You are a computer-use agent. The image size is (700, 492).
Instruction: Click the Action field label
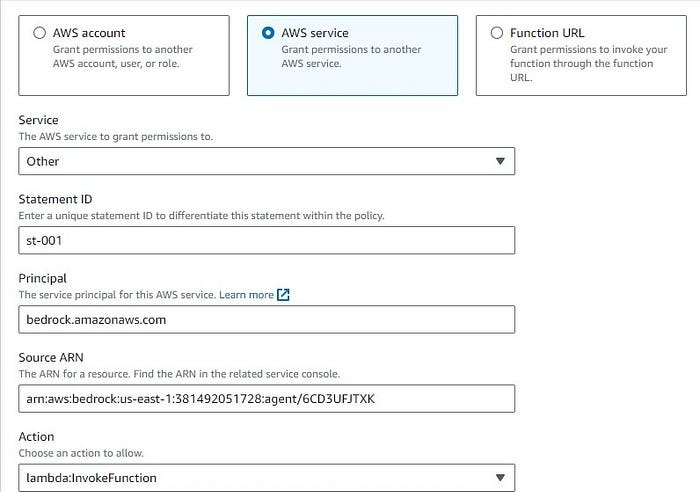point(36,437)
